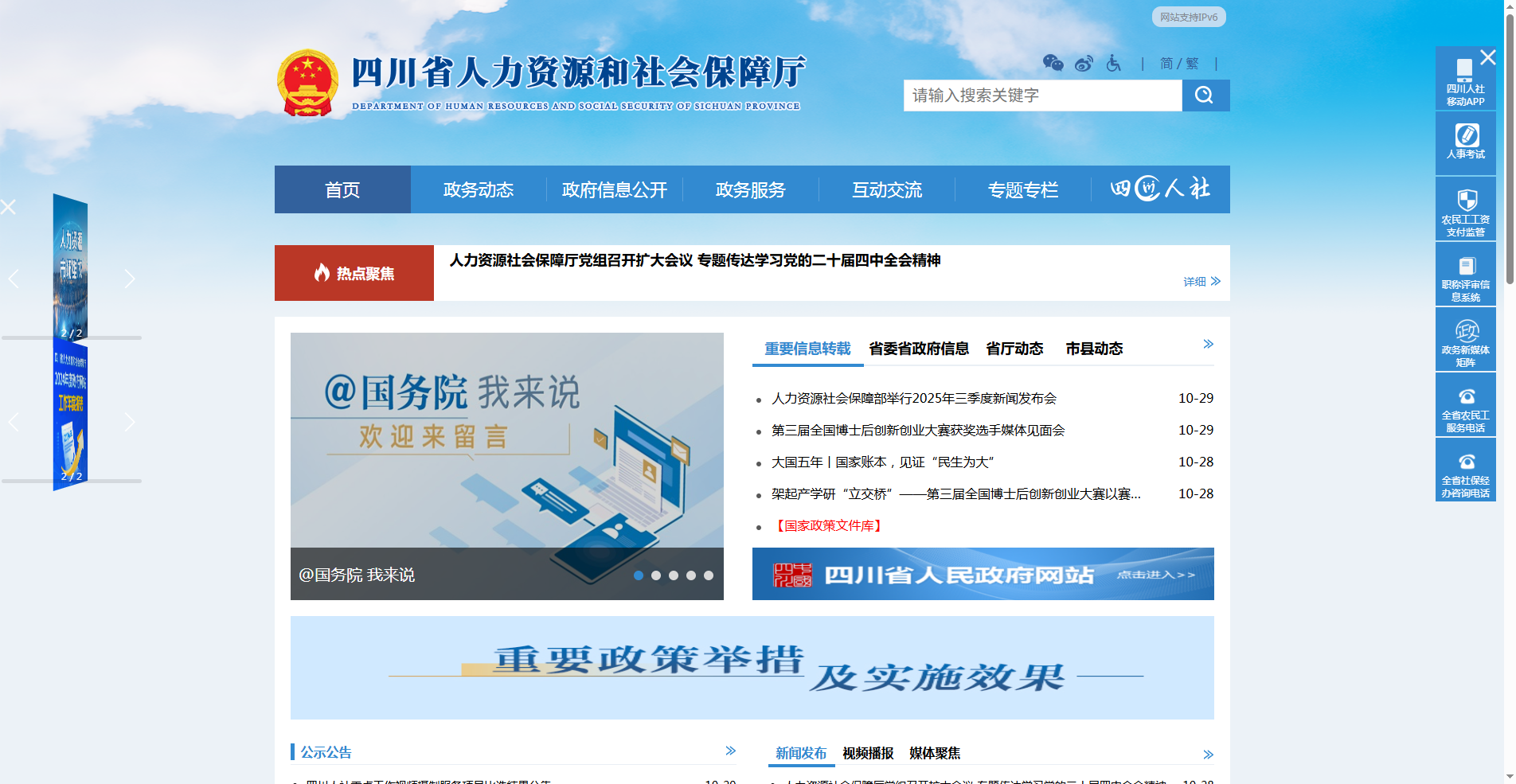Open the 政务服务 menu item

click(749, 189)
